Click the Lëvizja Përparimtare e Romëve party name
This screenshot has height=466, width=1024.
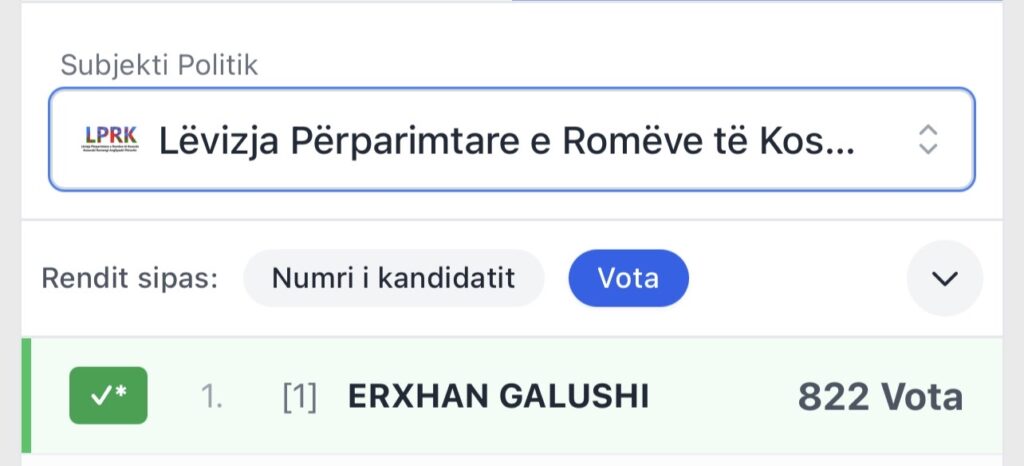pos(507,141)
